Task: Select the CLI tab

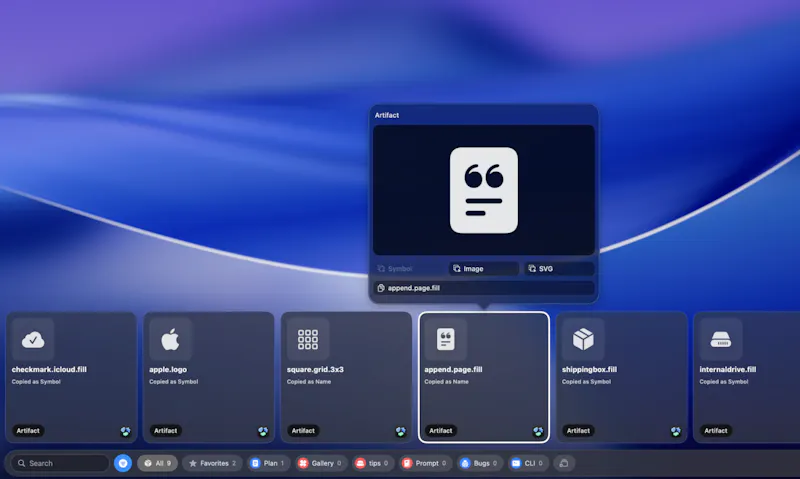Action: coord(528,463)
